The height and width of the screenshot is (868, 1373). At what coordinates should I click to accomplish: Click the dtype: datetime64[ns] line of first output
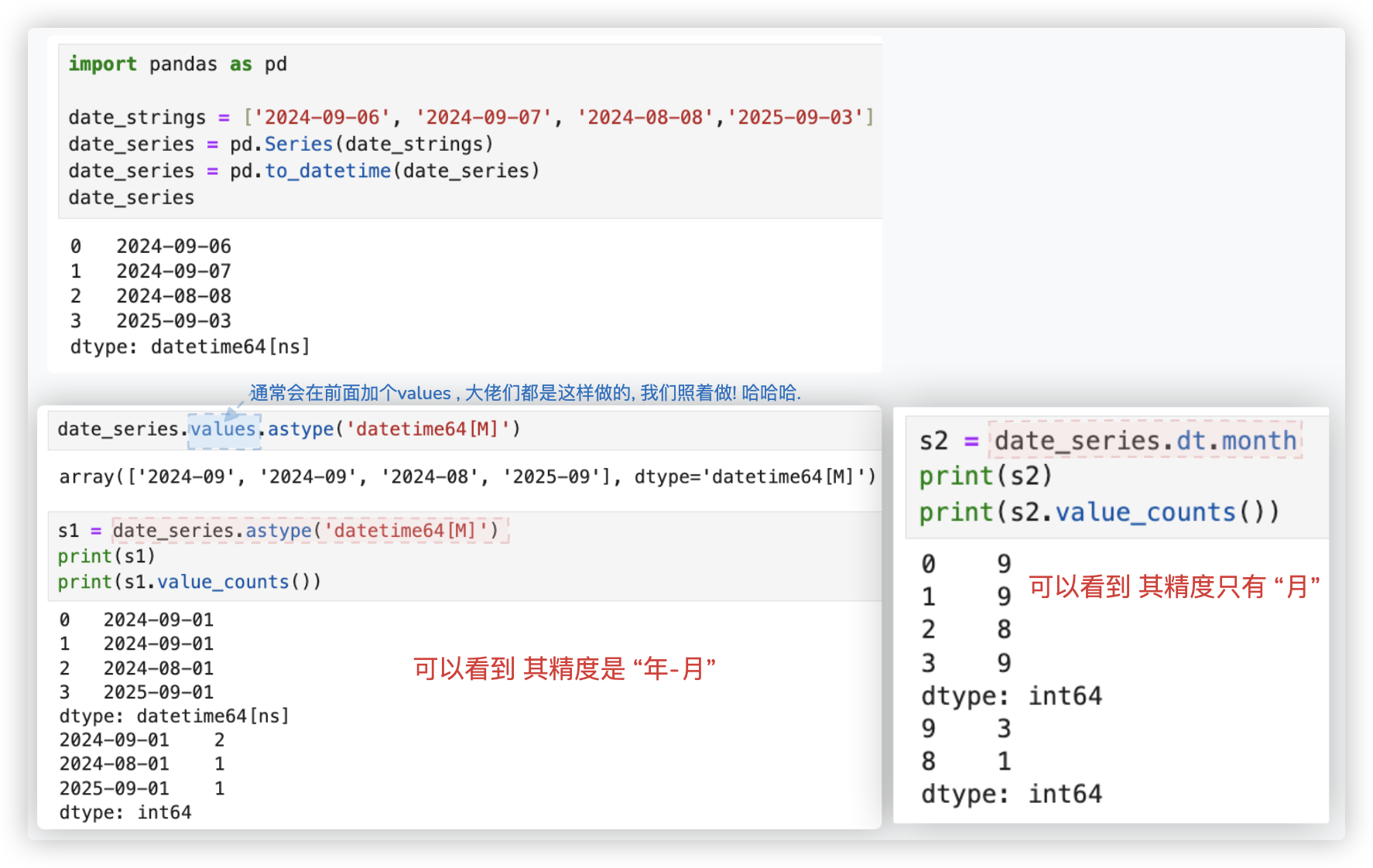(190, 347)
